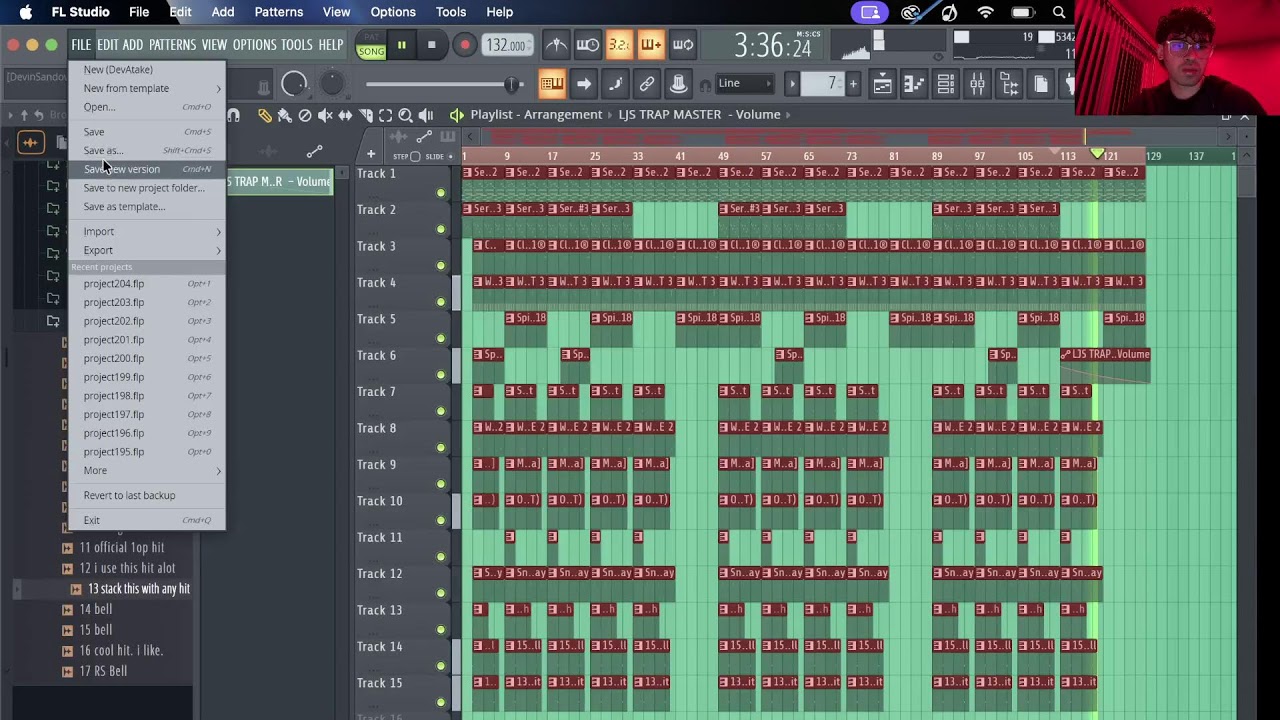This screenshot has height=720, width=1280.
Task: Open the PATTERNS menu
Action: (x=172, y=45)
